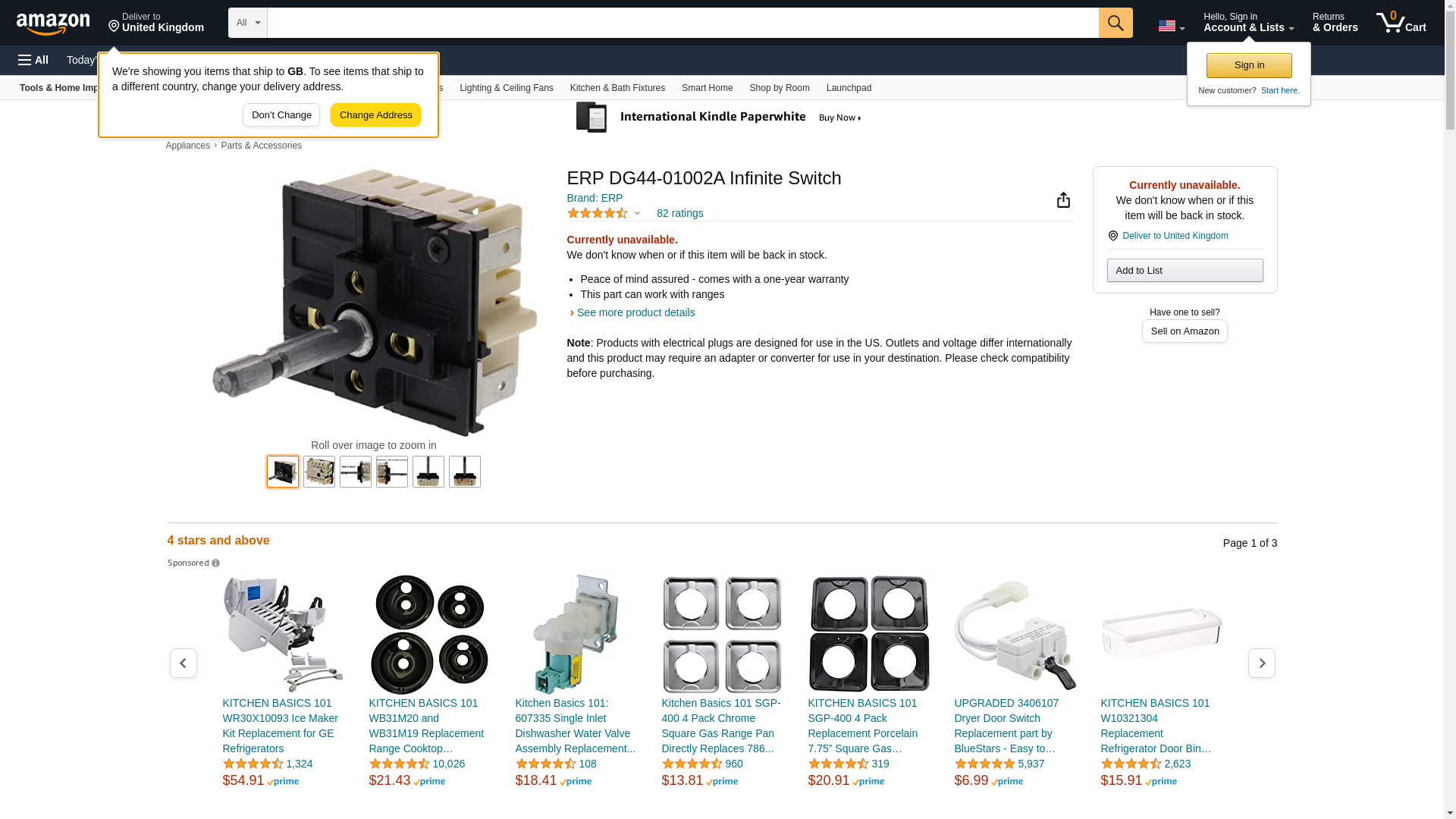Viewport: 1456px width, 819px height.
Task: Open the shopping cart icon
Action: click(x=1401, y=23)
